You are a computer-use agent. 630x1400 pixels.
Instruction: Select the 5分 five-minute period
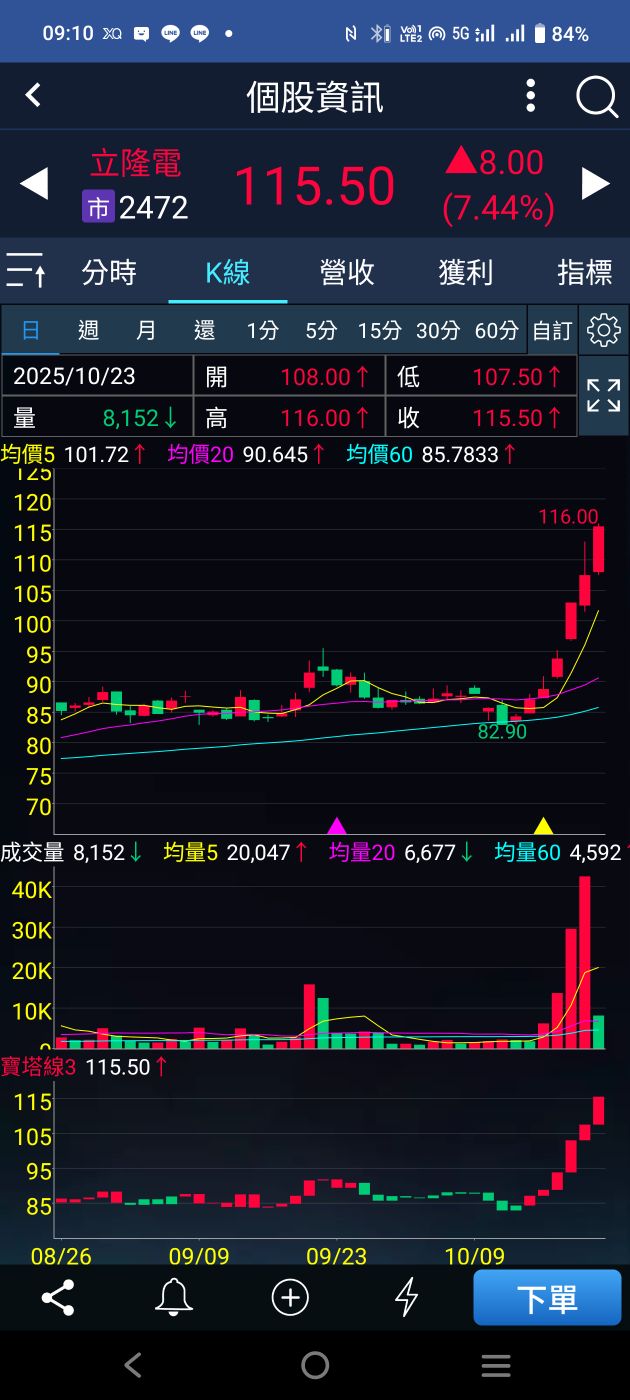point(321,330)
